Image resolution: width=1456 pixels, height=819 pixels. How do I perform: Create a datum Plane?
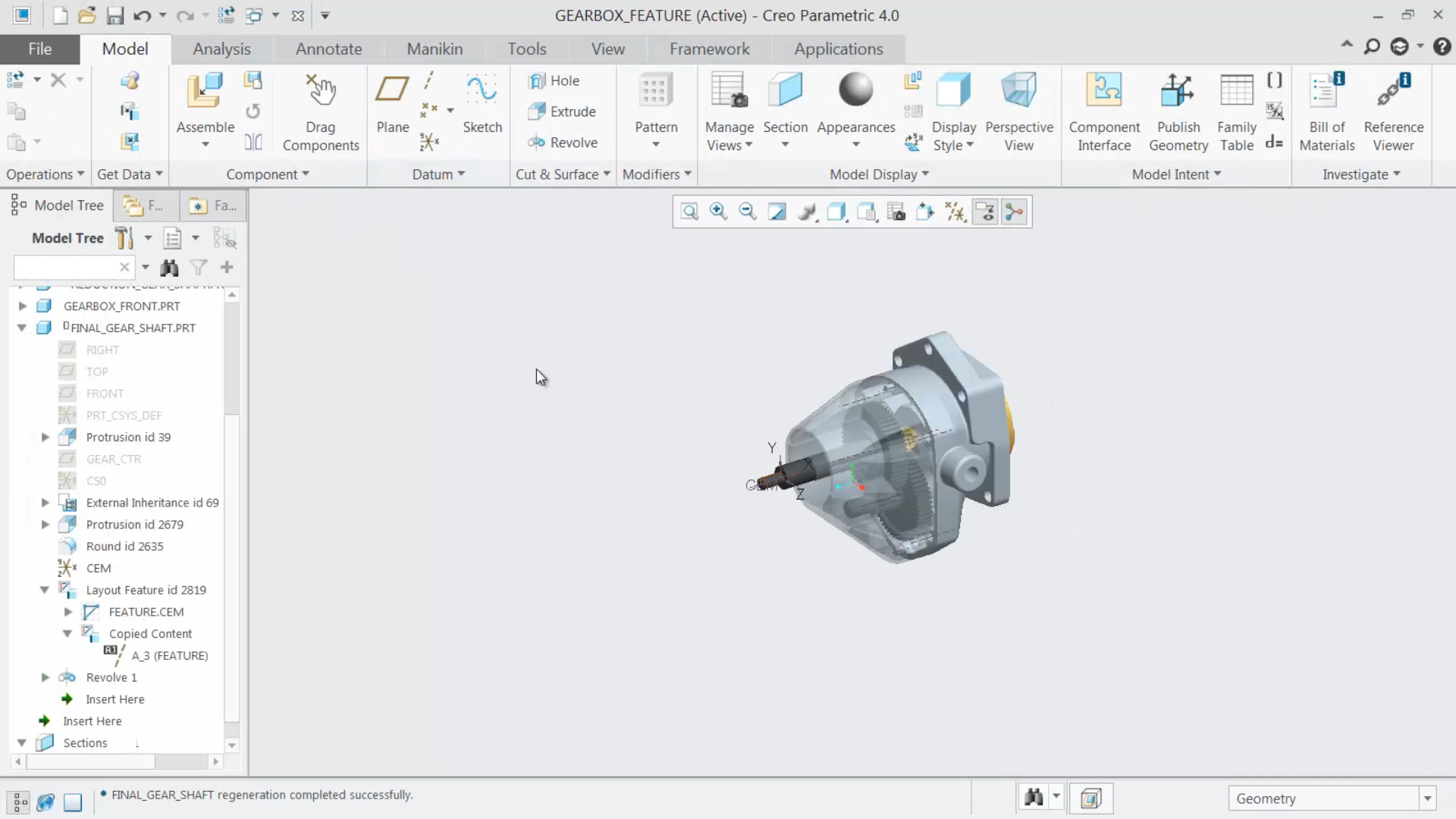(393, 103)
